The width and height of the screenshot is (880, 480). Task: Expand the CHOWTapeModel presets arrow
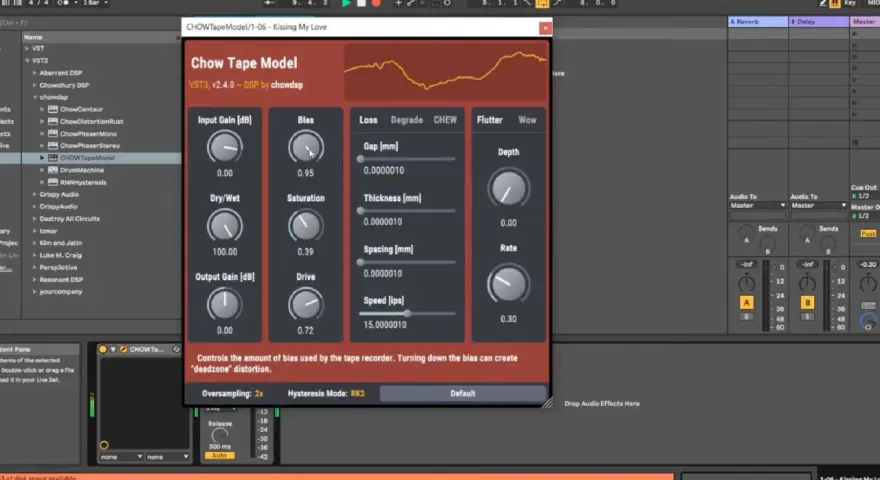42,158
